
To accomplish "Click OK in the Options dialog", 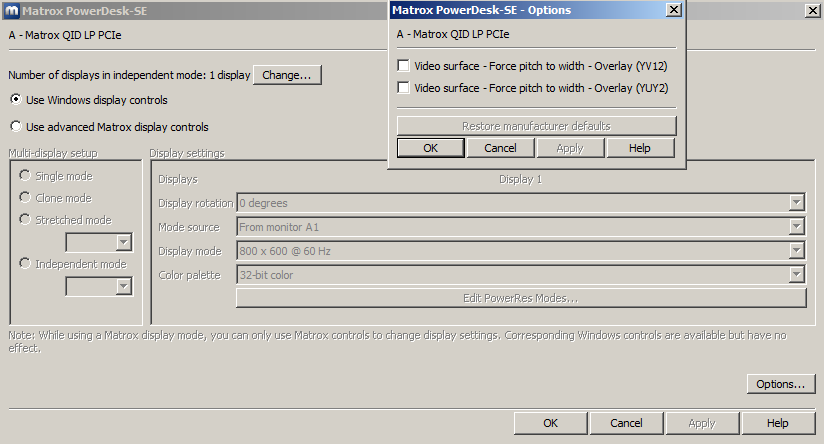I will [430, 148].
